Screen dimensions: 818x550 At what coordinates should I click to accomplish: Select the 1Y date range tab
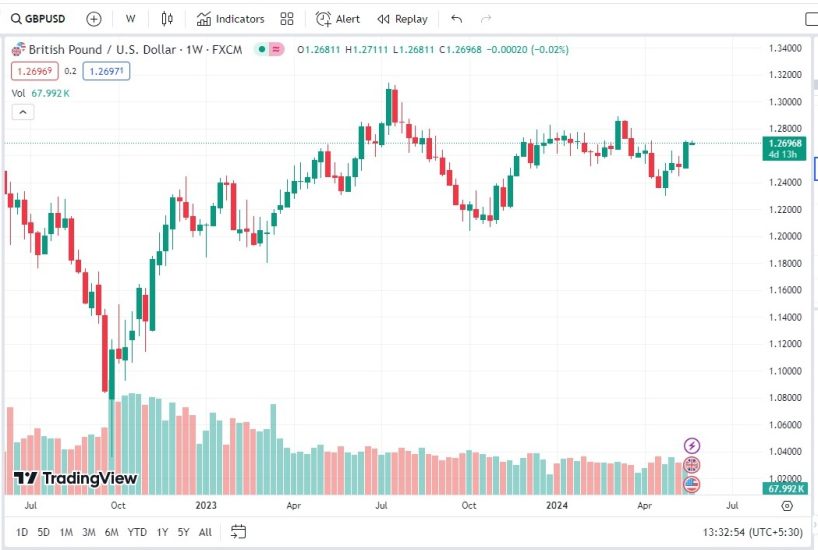(x=162, y=532)
